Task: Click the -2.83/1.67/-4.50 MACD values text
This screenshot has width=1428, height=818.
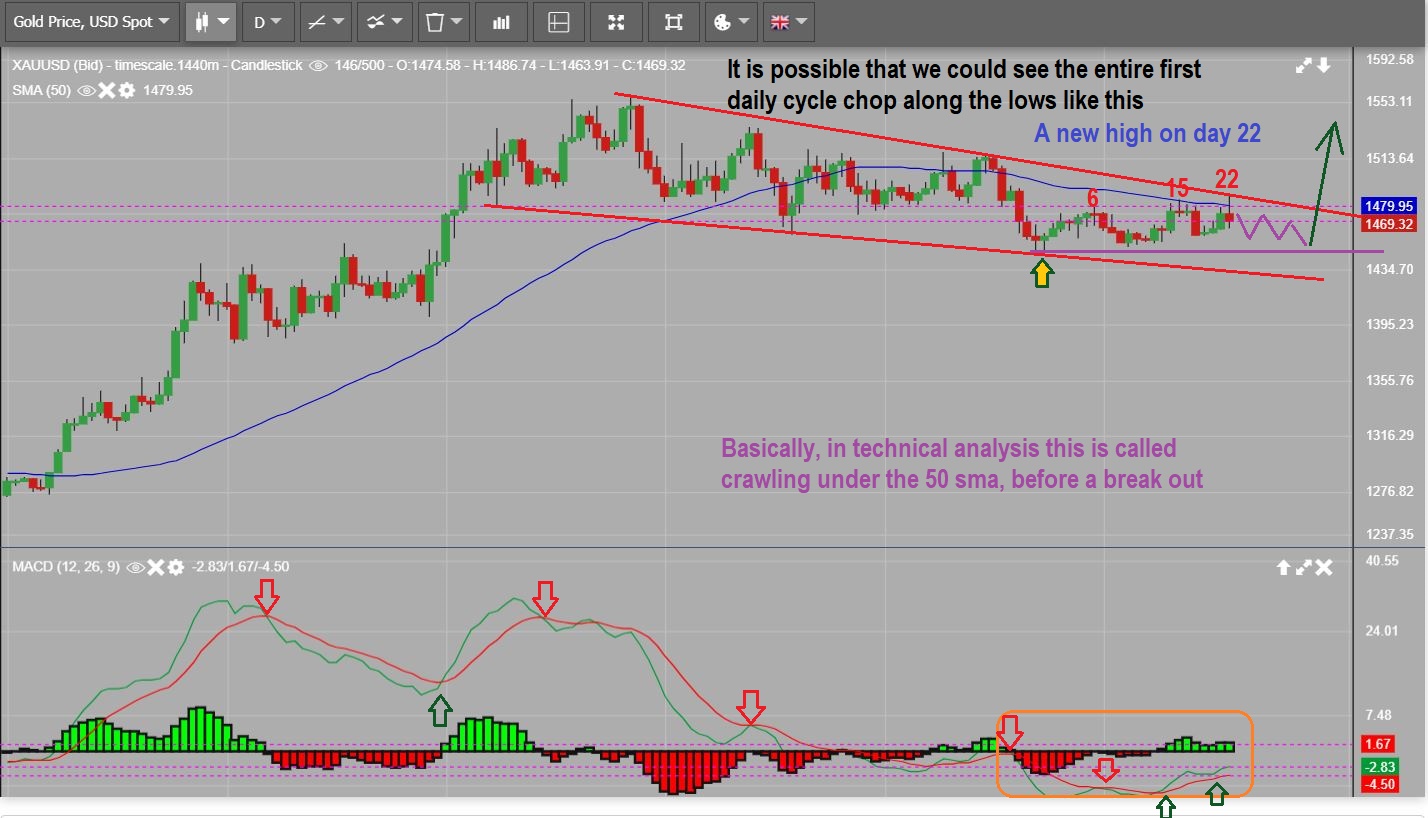Action: (x=240, y=567)
